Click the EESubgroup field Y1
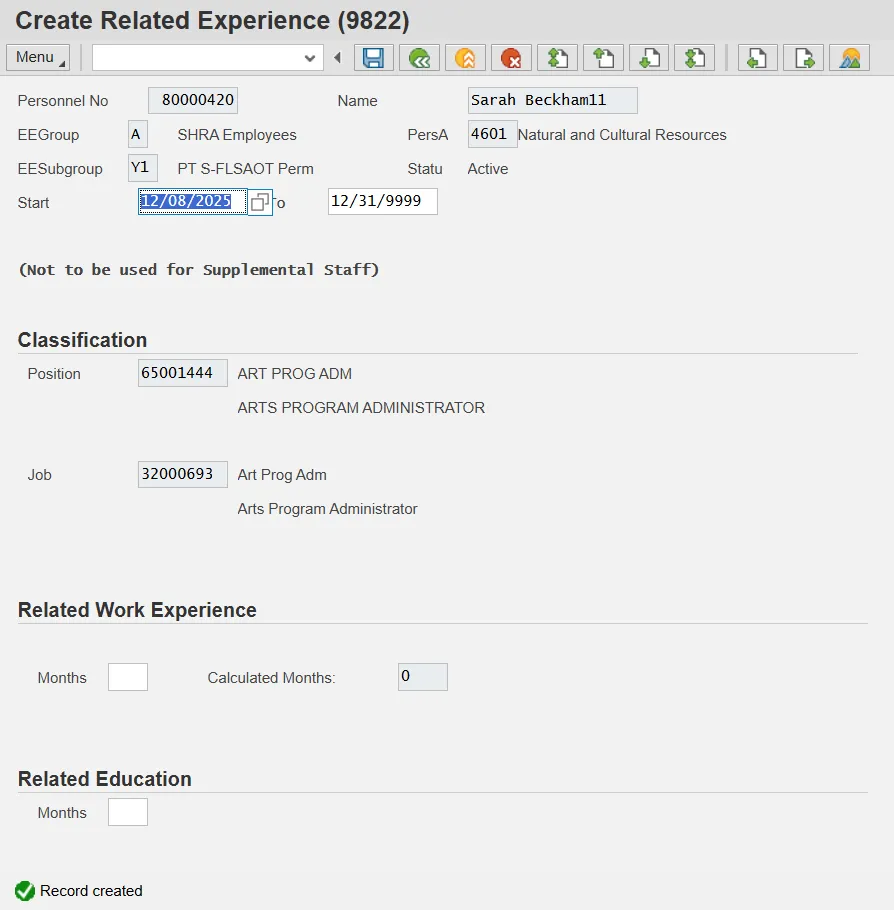The width and height of the screenshot is (894, 910). 143,168
